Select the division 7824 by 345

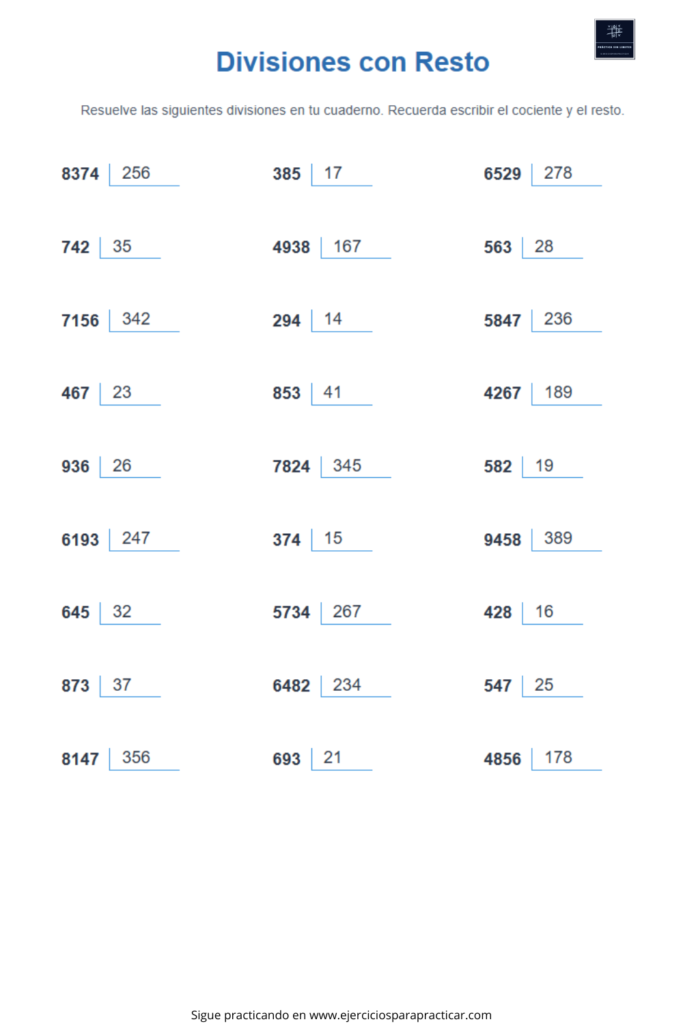(332, 466)
